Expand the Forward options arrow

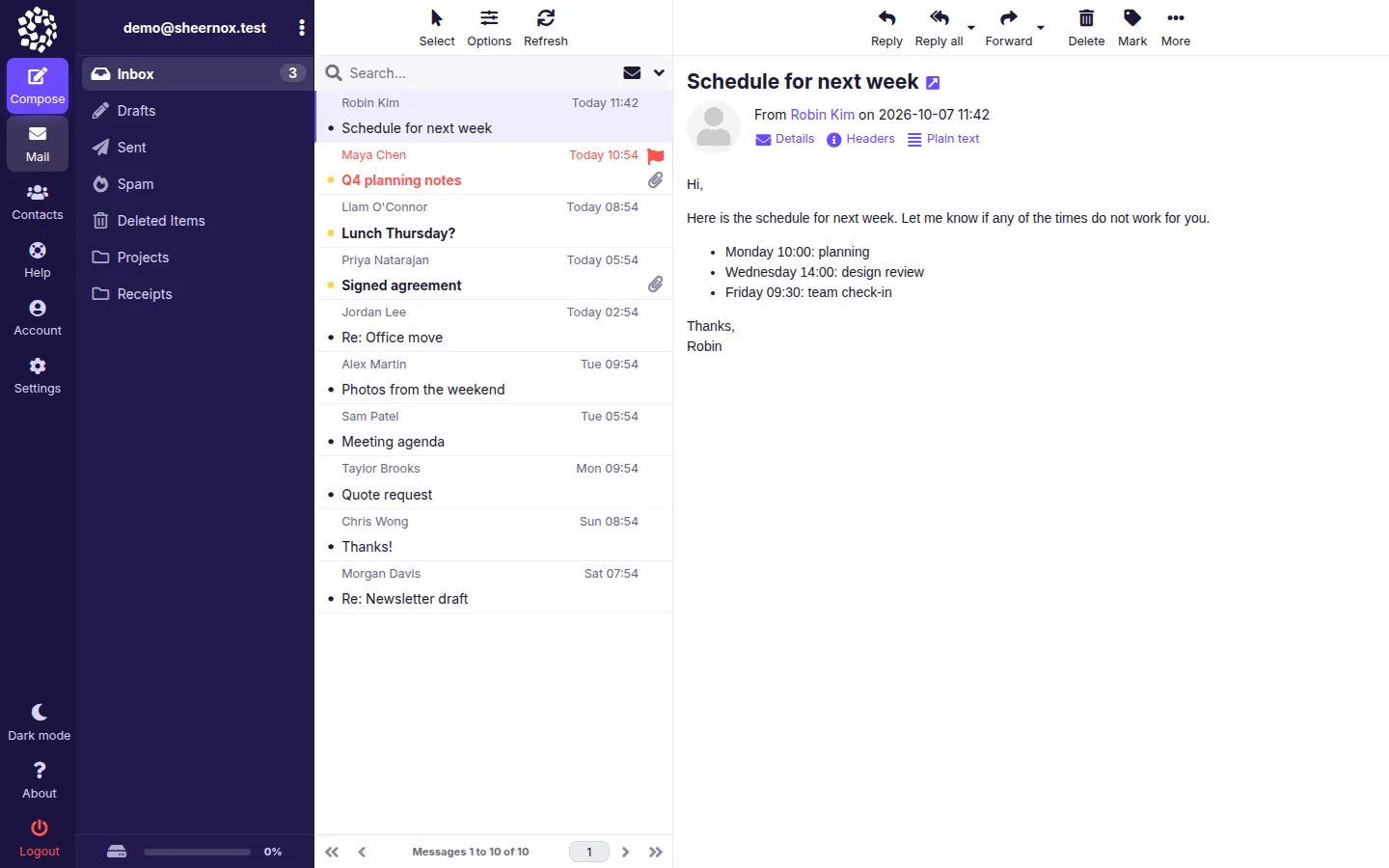click(x=1041, y=28)
